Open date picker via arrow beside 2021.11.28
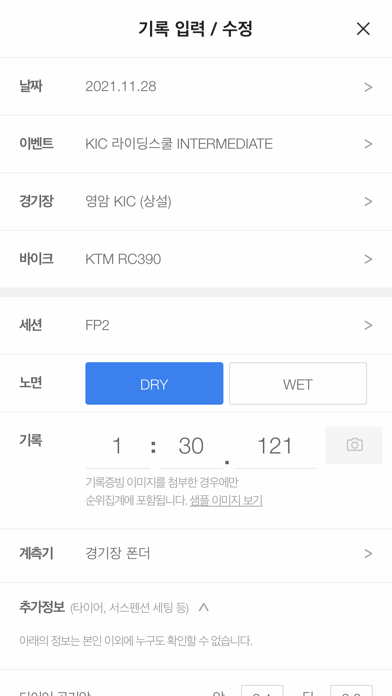The width and height of the screenshot is (392, 696). coord(368,87)
